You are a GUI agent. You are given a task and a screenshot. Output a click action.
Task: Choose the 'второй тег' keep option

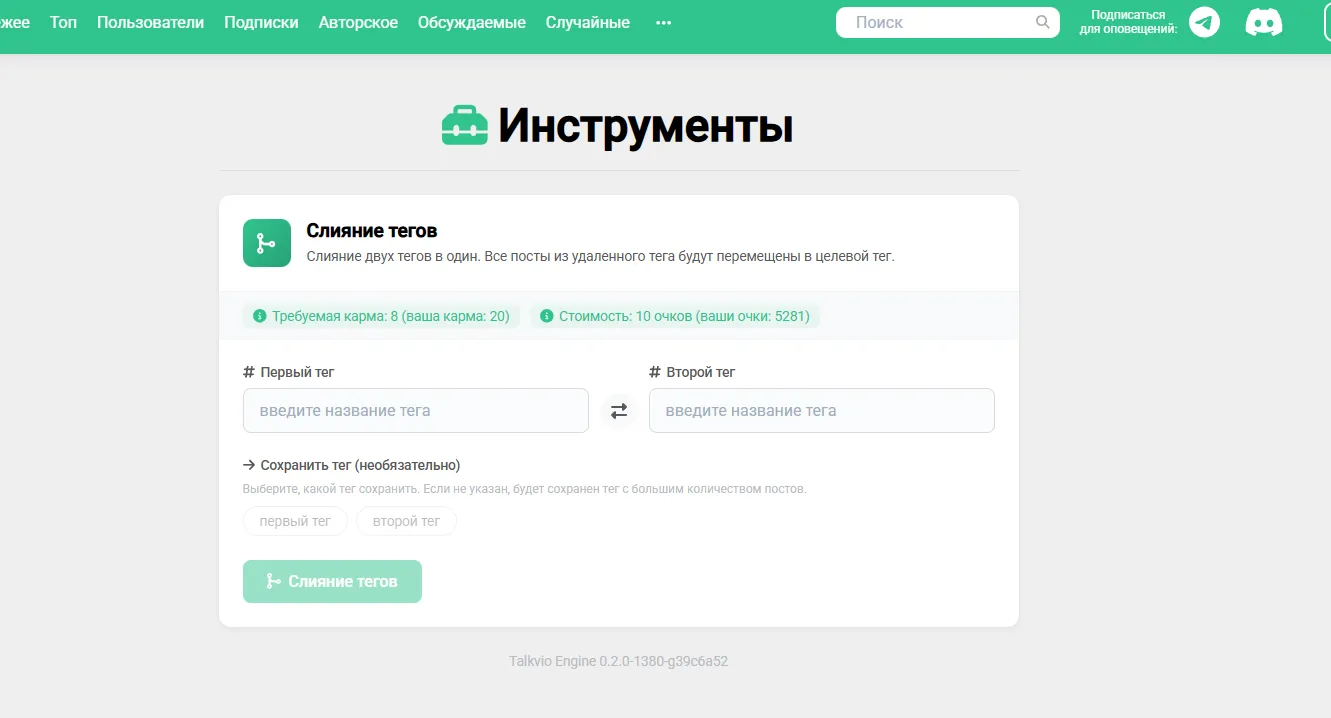click(x=406, y=521)
